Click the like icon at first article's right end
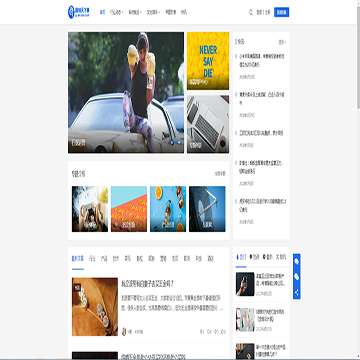This screenshot has height=360, width=360. (223, 332)
